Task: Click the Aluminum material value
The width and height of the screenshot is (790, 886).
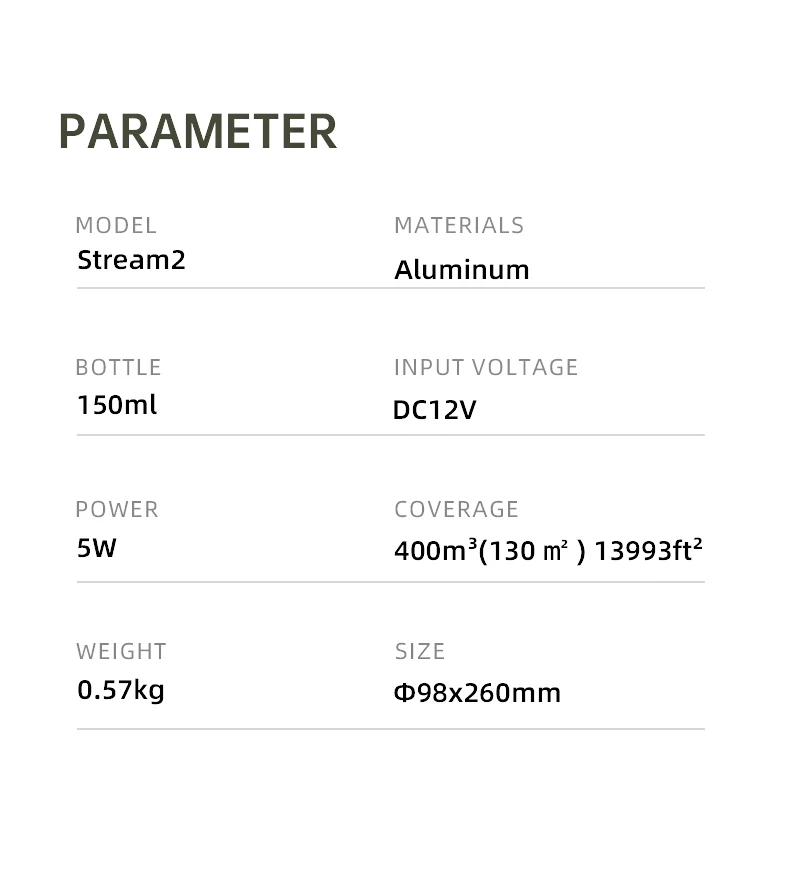Action: click(462, 270)
